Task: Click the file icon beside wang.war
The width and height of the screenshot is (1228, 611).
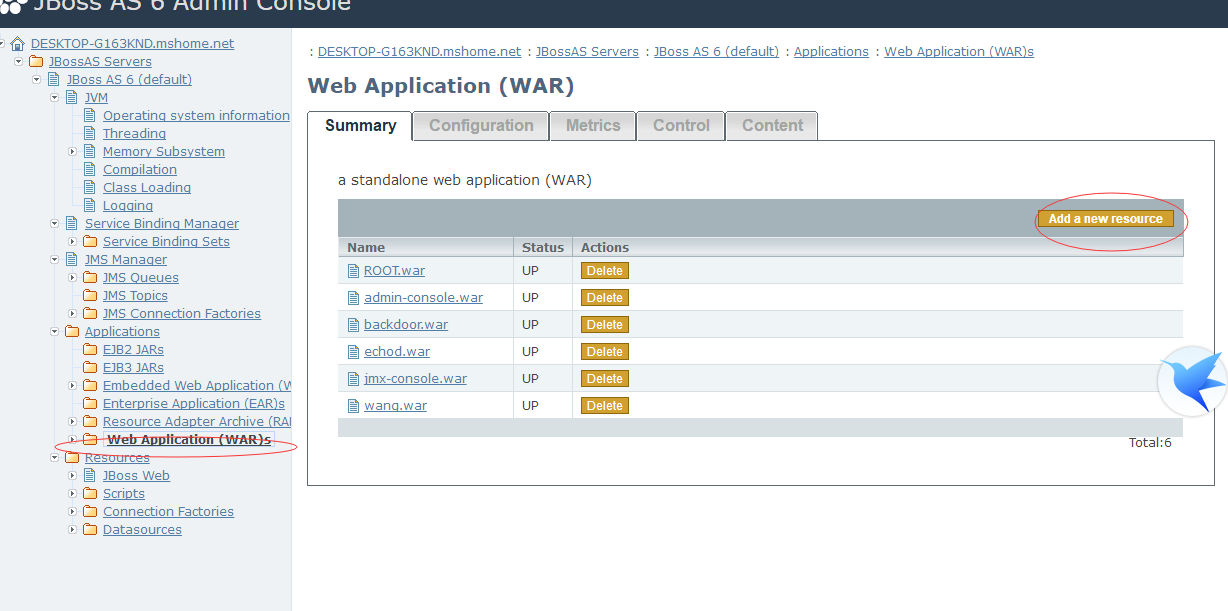Action: 353,406
